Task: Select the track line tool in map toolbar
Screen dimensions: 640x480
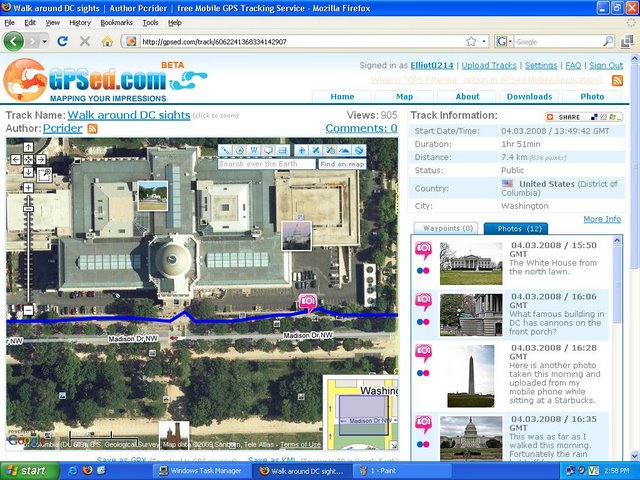Action: click(225, 151)
